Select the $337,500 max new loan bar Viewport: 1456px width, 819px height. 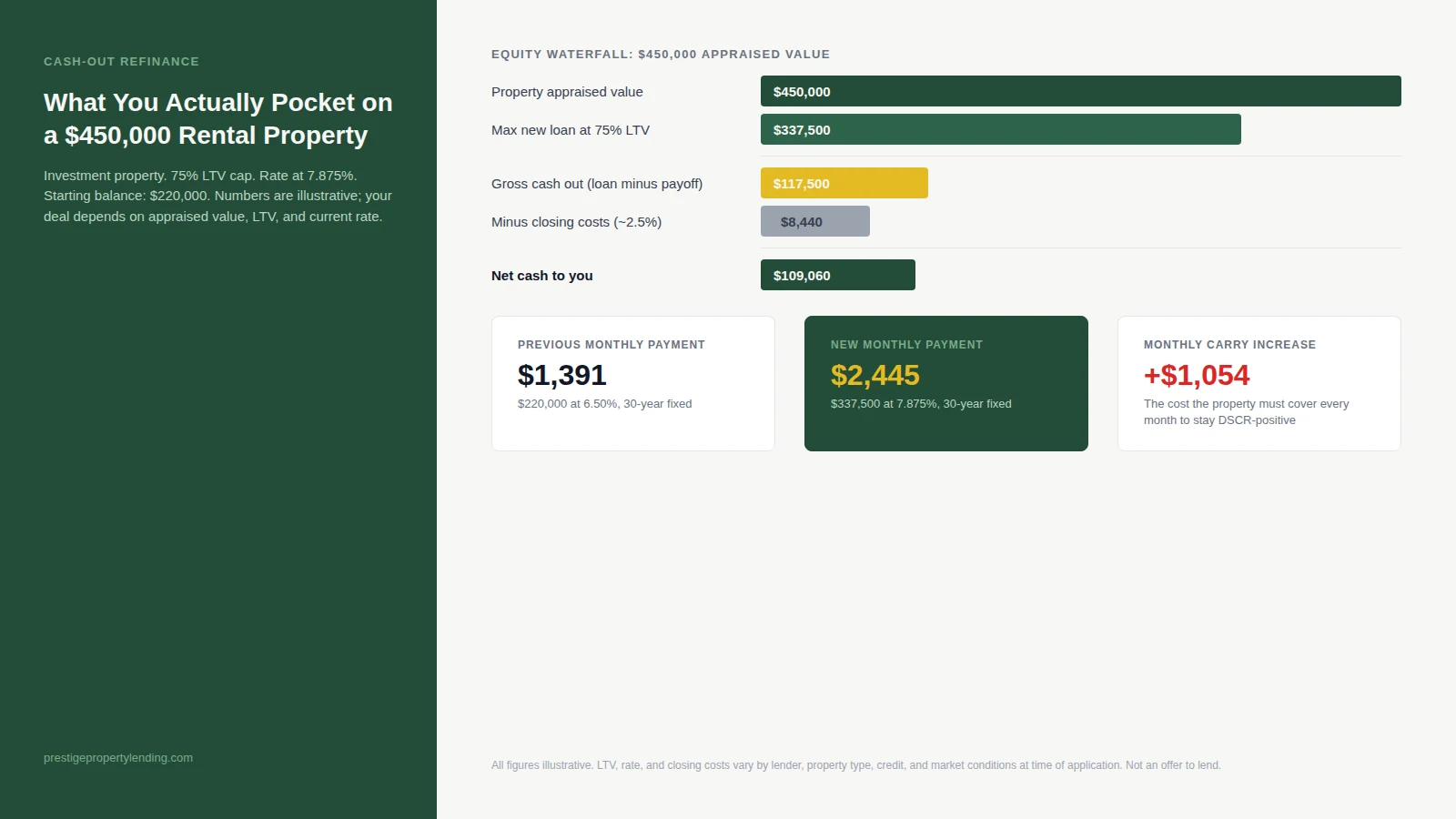click(1001, 129)
